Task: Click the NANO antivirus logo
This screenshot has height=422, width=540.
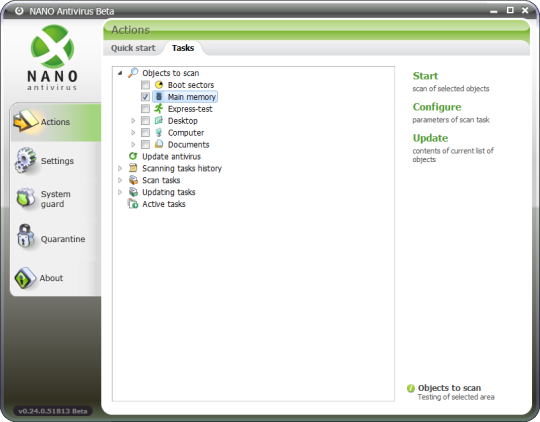Action: (52, 57)
